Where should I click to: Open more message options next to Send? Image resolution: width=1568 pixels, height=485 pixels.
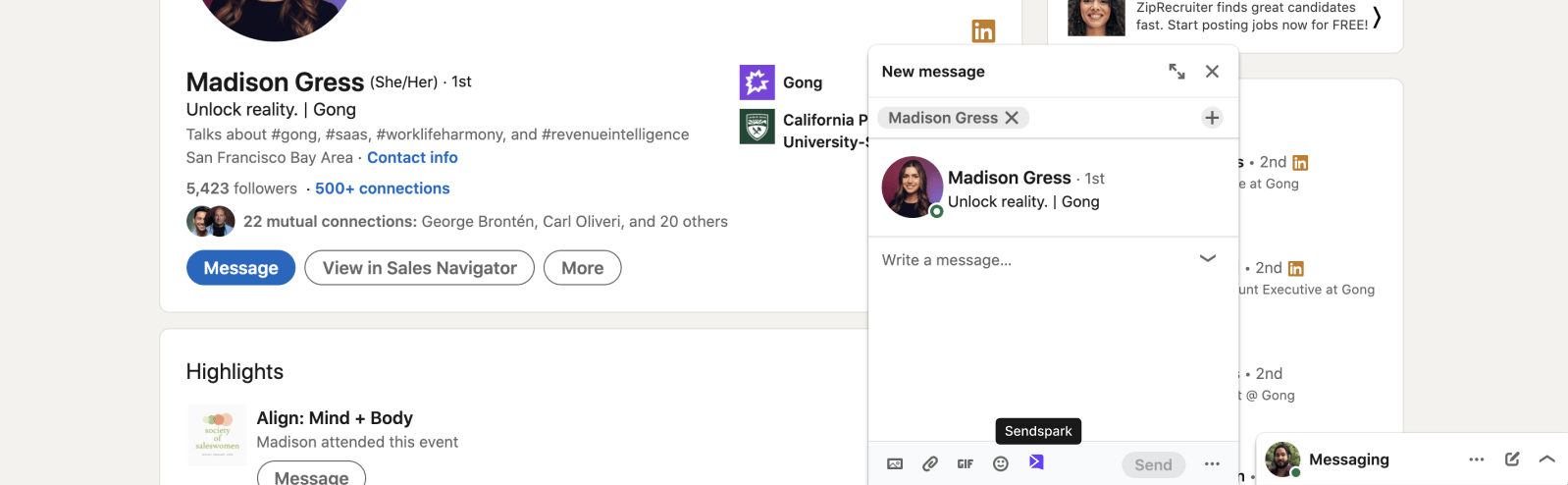coord(1212,464)
